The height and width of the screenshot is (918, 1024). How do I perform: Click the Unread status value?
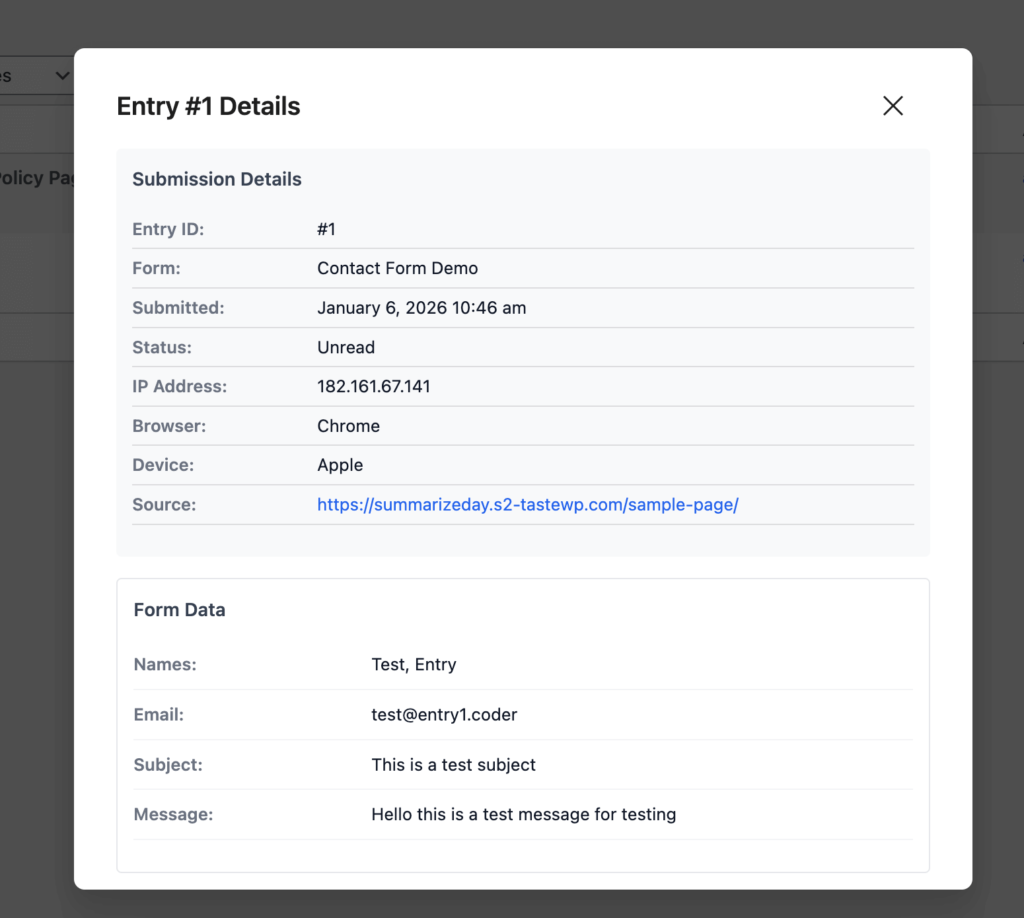(x=346, y=348)
